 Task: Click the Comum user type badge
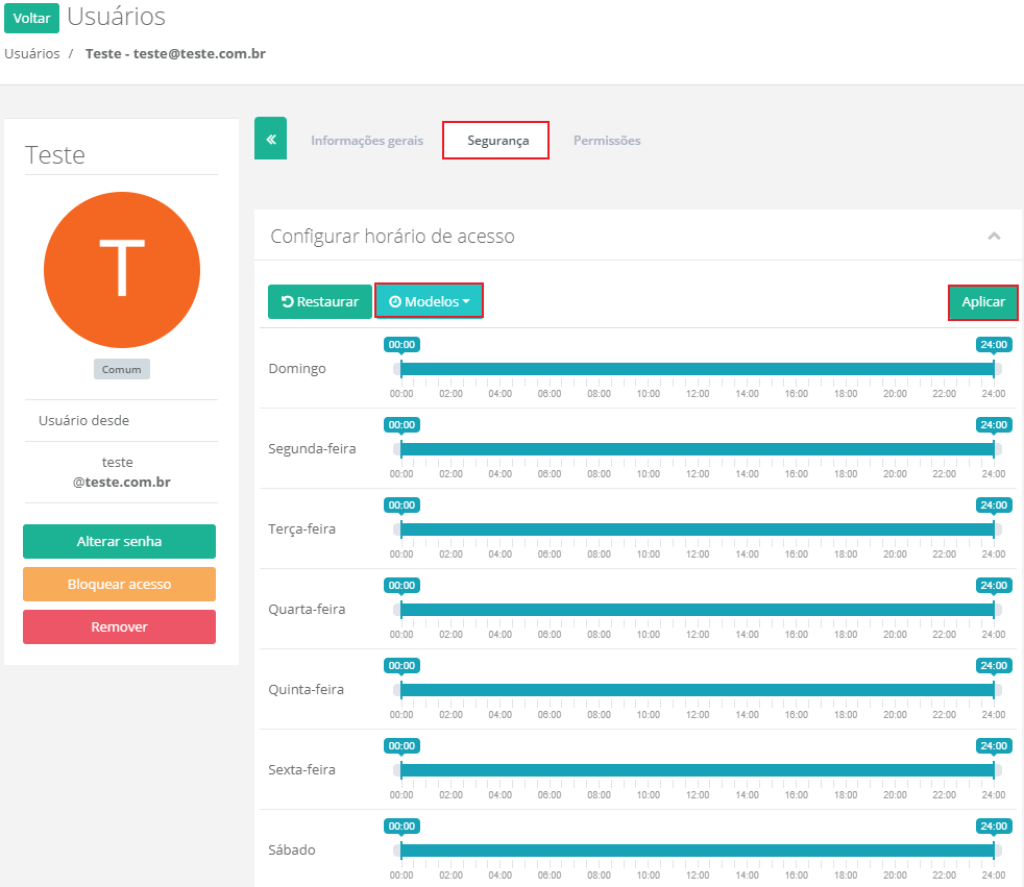coord(121,369)
